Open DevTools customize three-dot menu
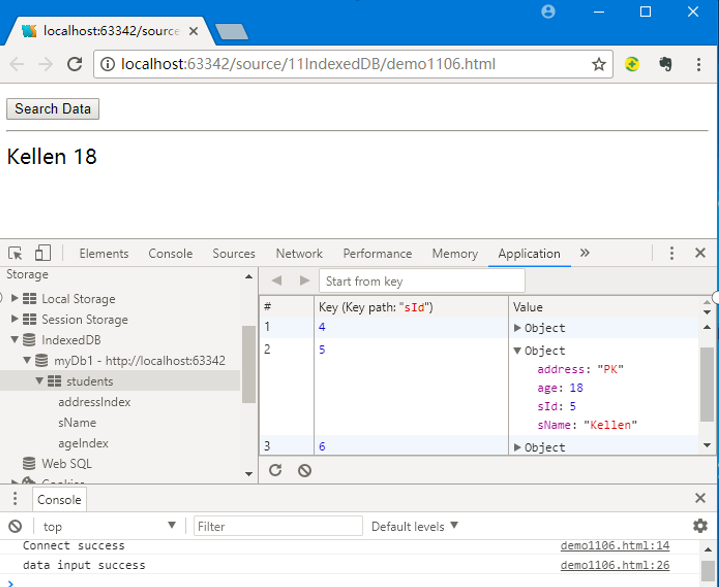Viewport: 719px width, 587px height. (x=671, y=253)
